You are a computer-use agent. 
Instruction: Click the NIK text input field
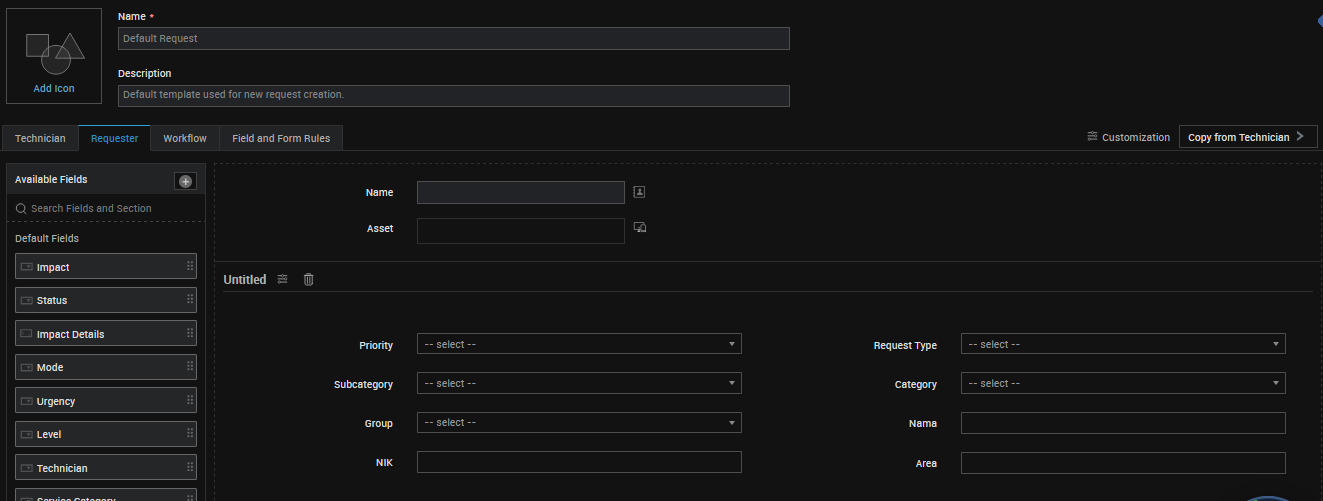579,462
